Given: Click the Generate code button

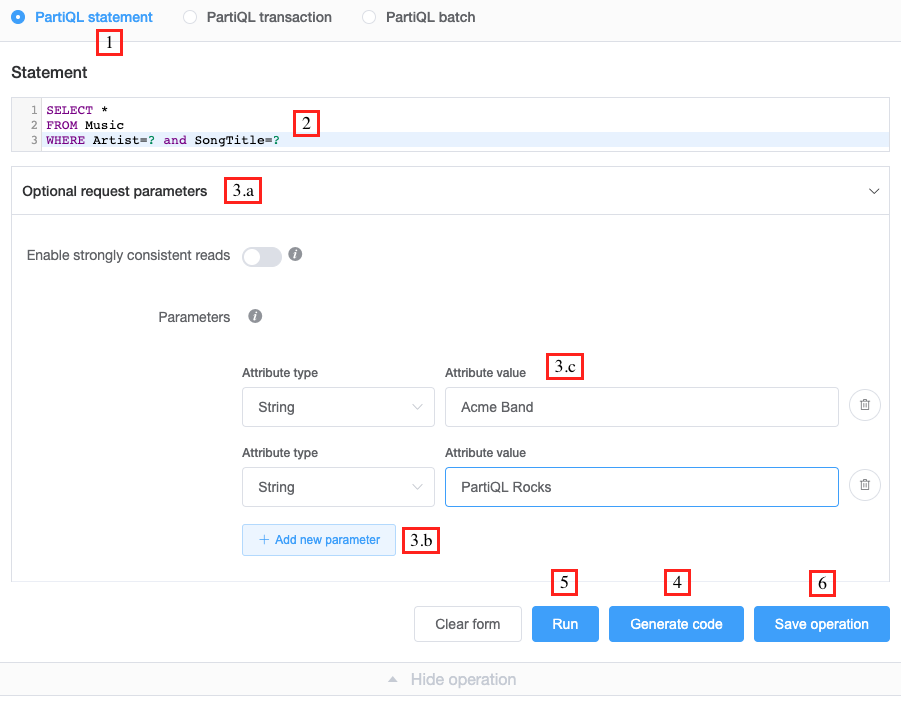Looking at the screenshot, I should 676,623.
